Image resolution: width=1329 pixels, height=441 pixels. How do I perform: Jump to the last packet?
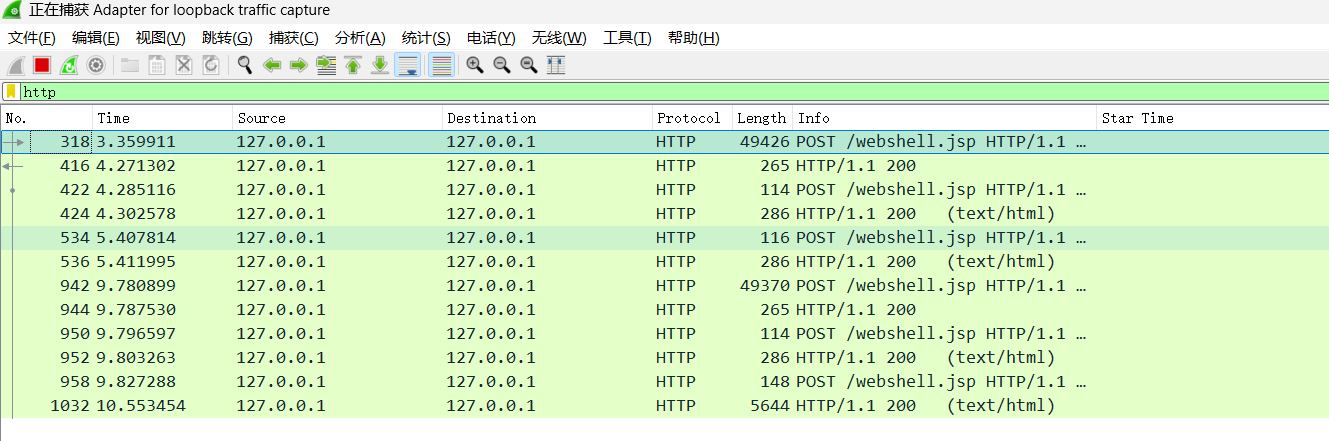pyautogui.click(x=379, y=65)
